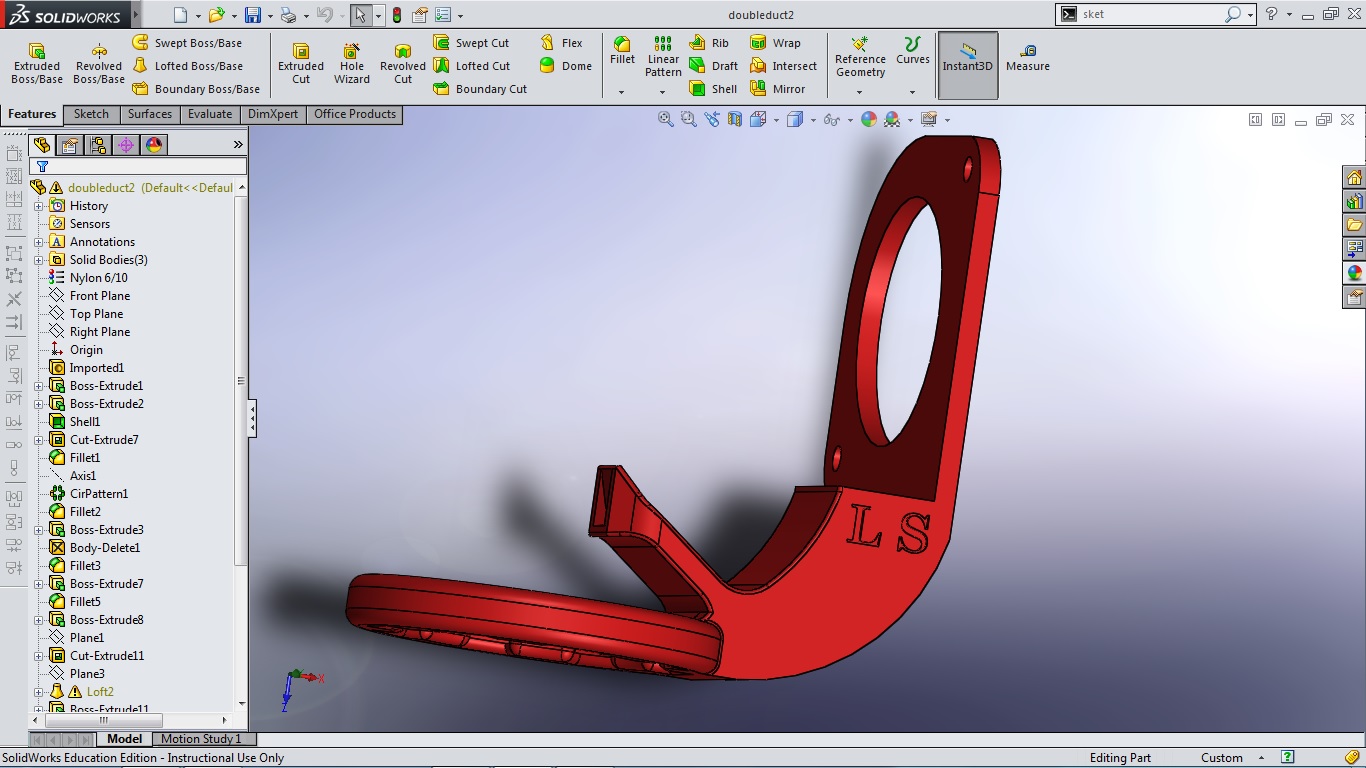Select the Wrap tool
This screenshot has height=768, width=1366.
[x=775, y=43]
